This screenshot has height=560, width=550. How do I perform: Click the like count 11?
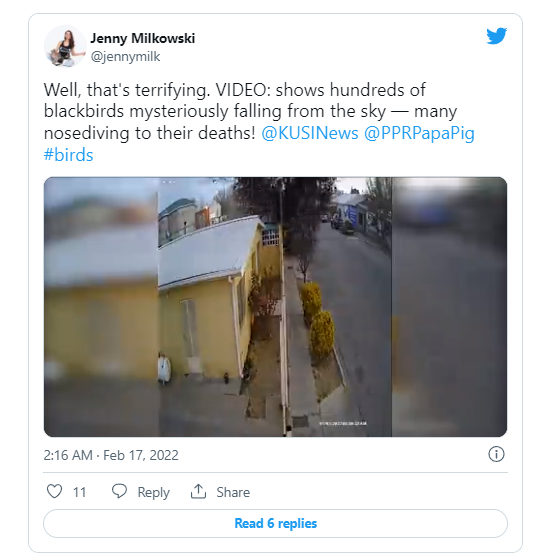(79, 492)
